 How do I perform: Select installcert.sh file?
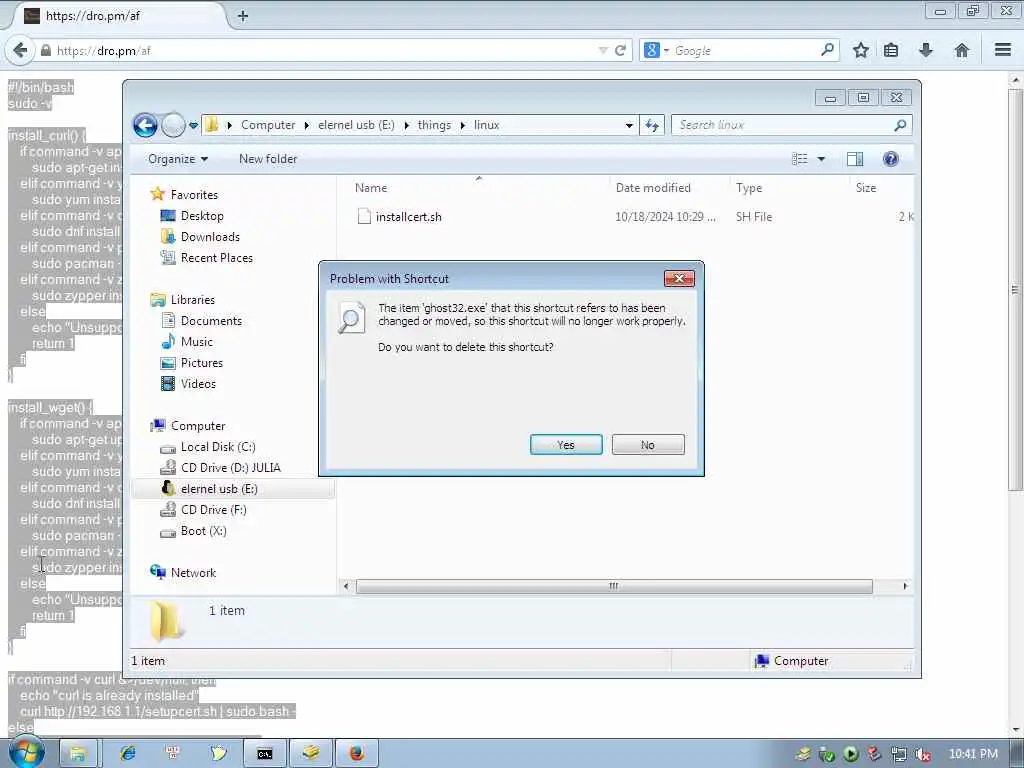(x=408, y=217)
